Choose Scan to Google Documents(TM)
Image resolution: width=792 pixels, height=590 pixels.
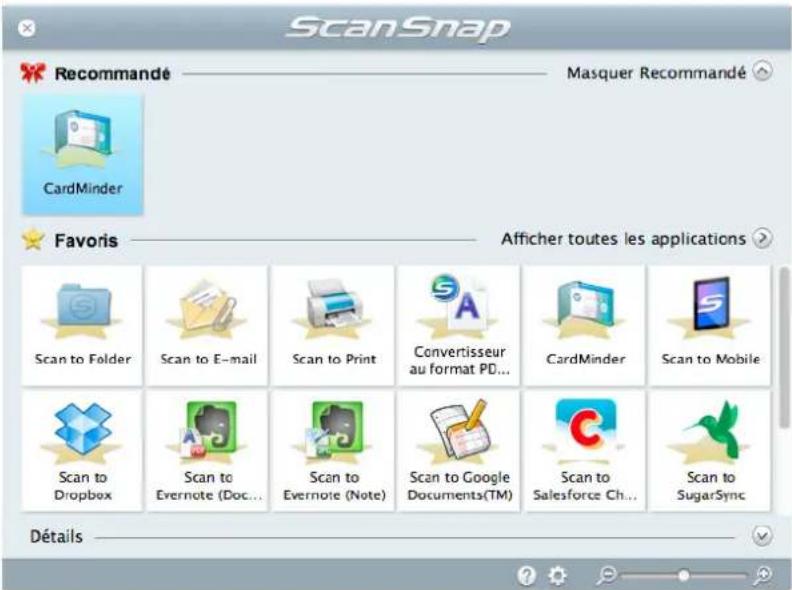pos(459,451)
